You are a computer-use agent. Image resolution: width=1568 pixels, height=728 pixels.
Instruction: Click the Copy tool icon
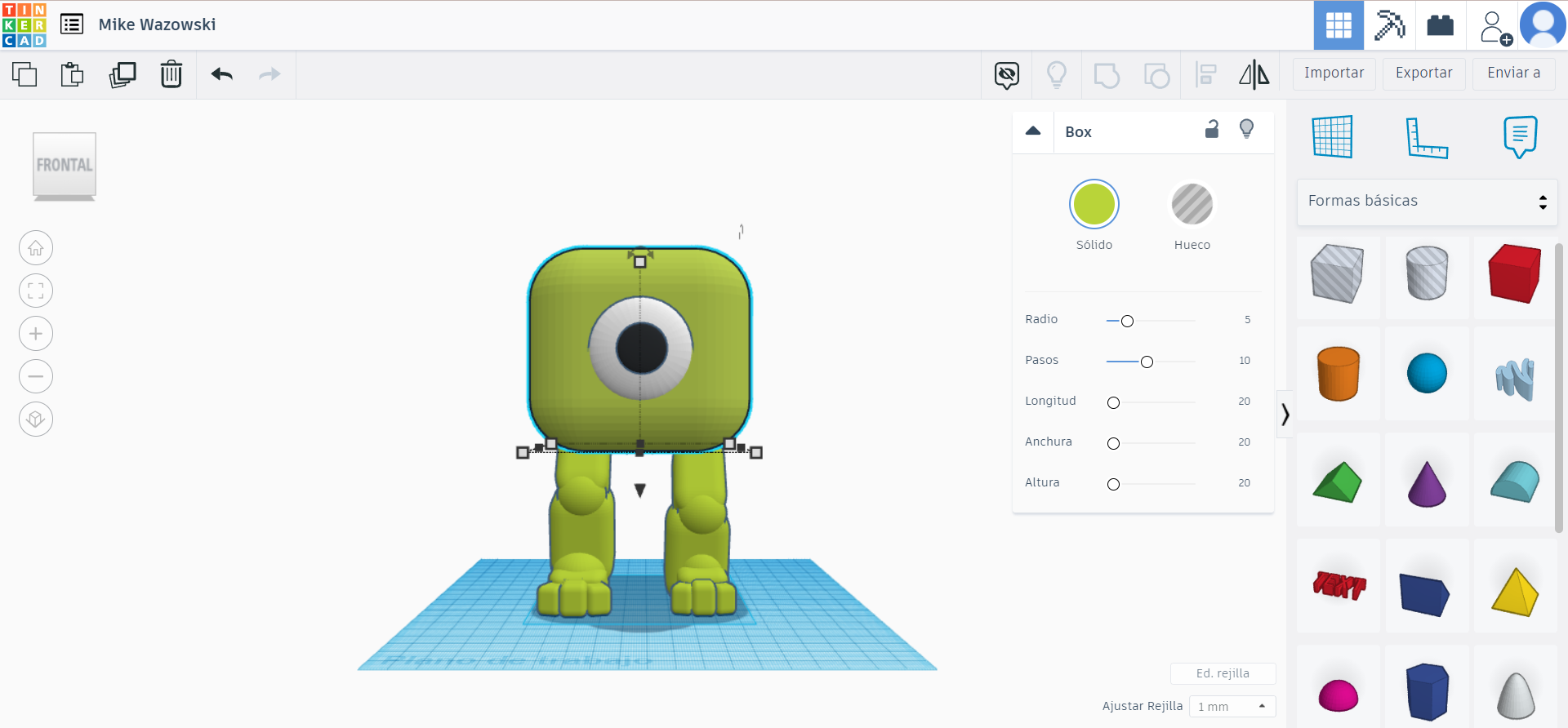[24, 74]
